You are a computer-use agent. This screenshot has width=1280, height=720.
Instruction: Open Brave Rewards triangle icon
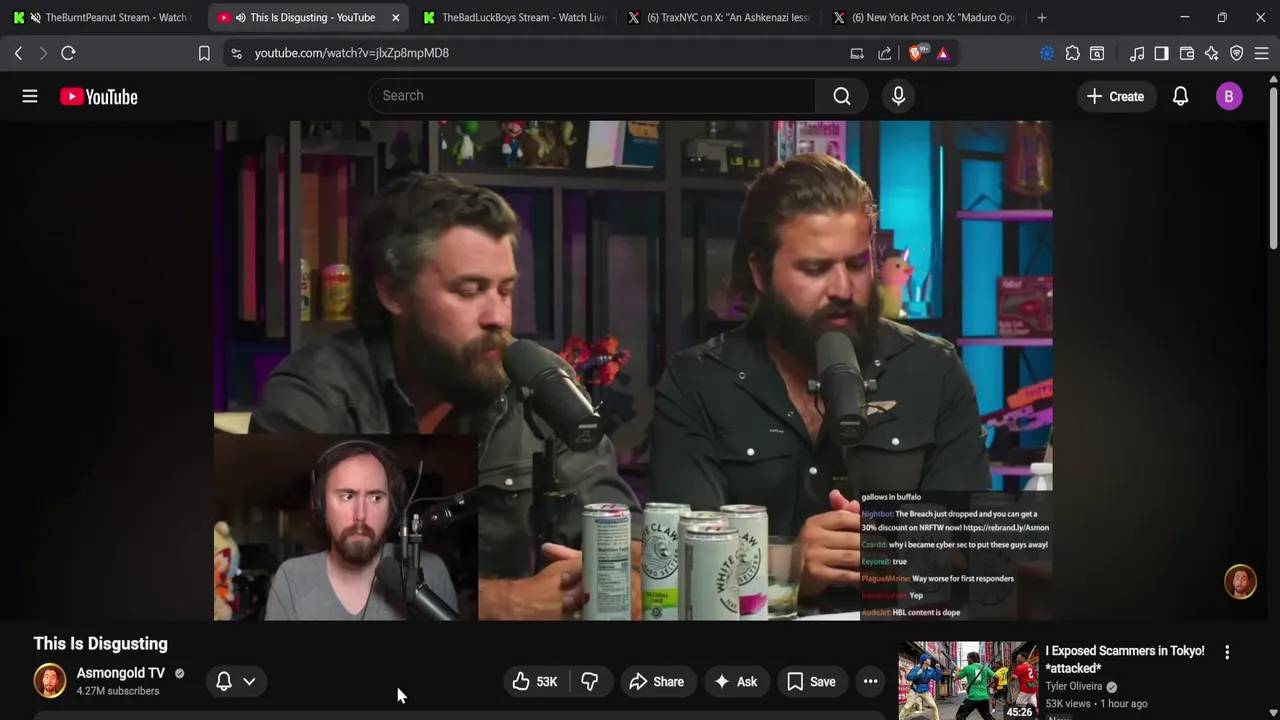(x=943, y=53)
